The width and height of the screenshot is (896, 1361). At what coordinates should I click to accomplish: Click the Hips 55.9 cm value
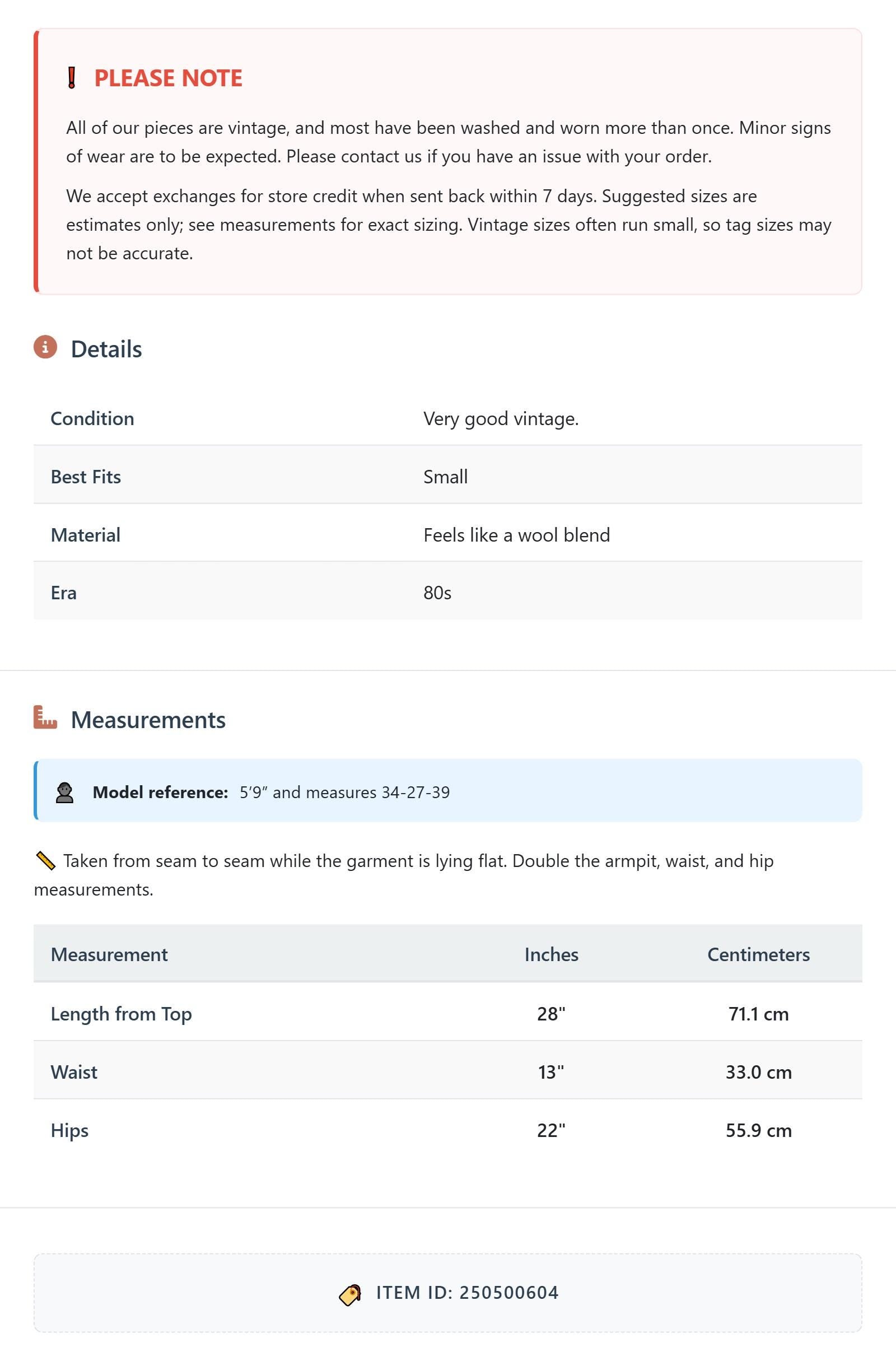click(x=758, y=1130)
